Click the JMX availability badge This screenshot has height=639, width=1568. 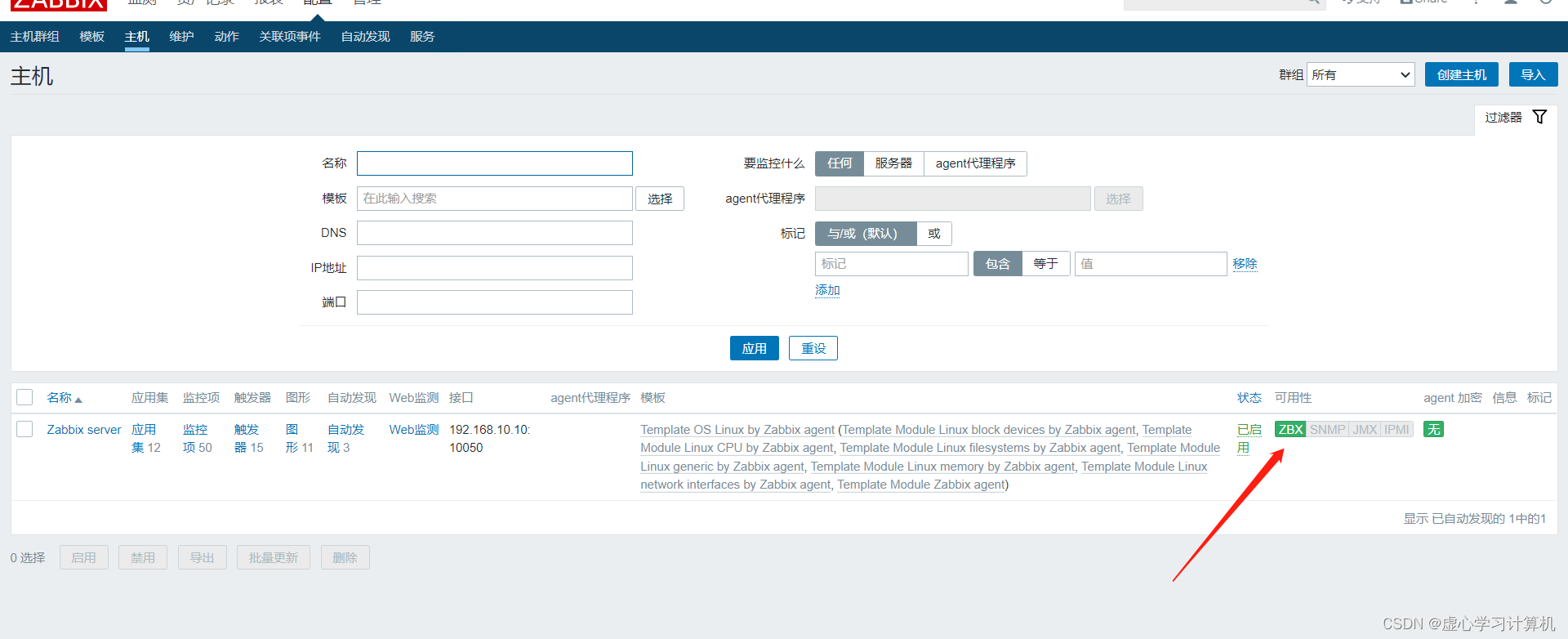[1365, 430]
